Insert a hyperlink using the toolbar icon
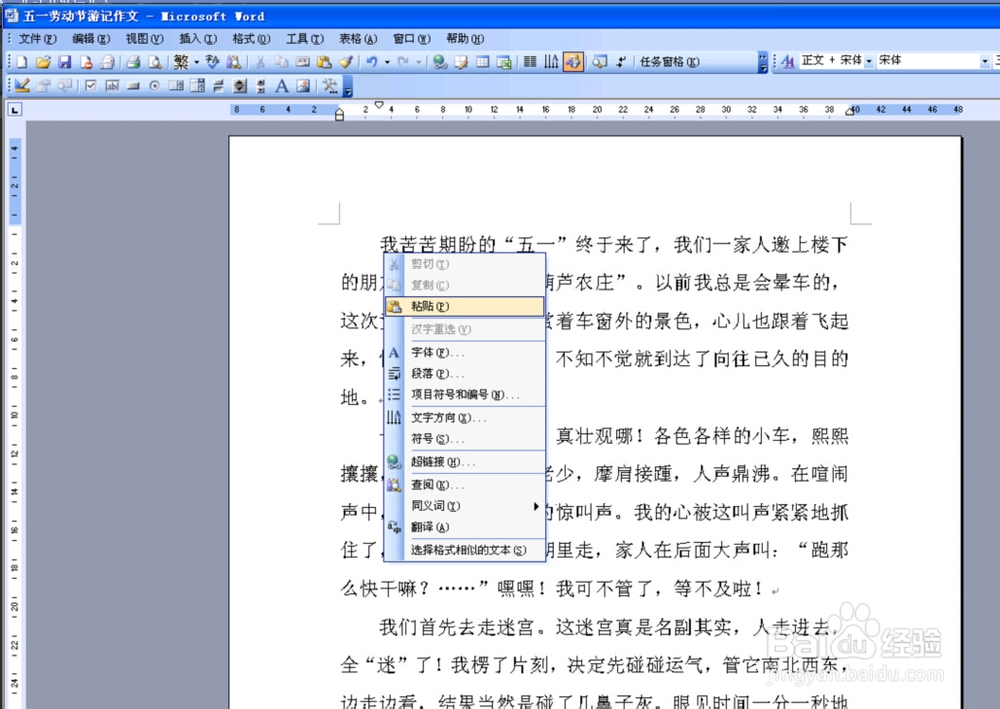The height and width of the screenshot is (709, 1000). tap(438, 61)
